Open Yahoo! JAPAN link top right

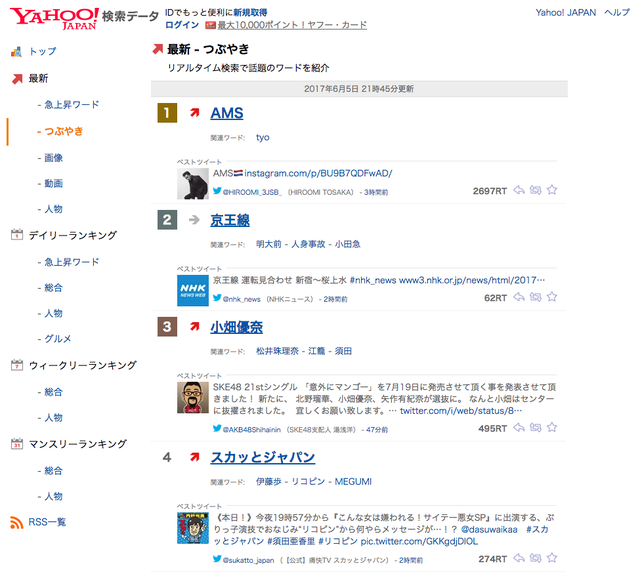click(x=566, y=13)
